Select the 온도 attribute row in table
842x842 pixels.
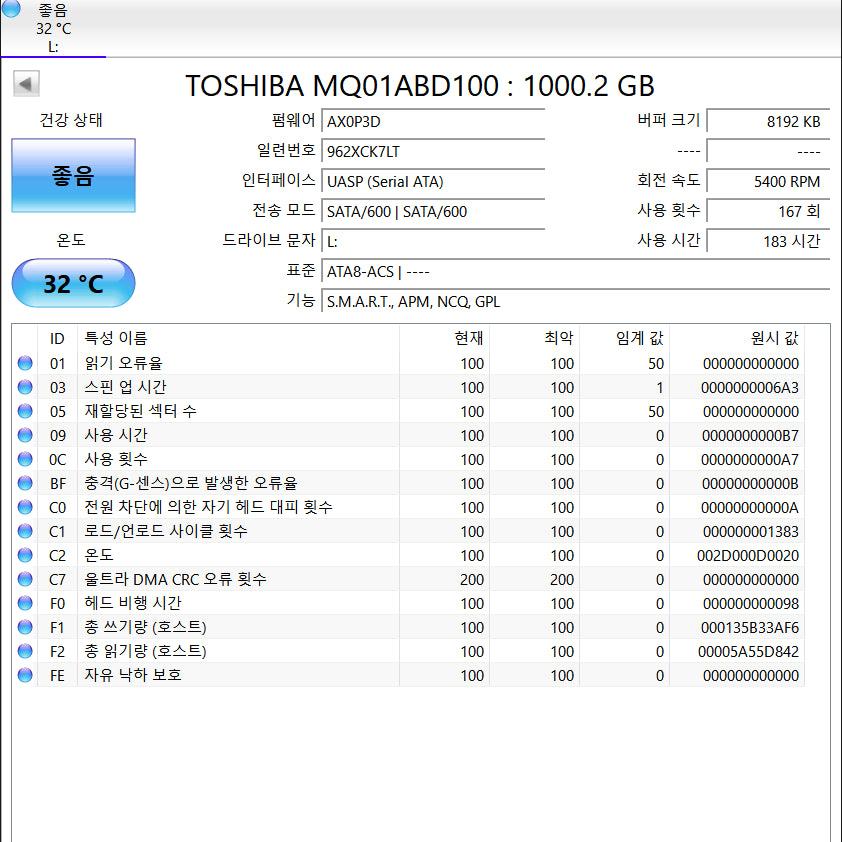point(408,555)
